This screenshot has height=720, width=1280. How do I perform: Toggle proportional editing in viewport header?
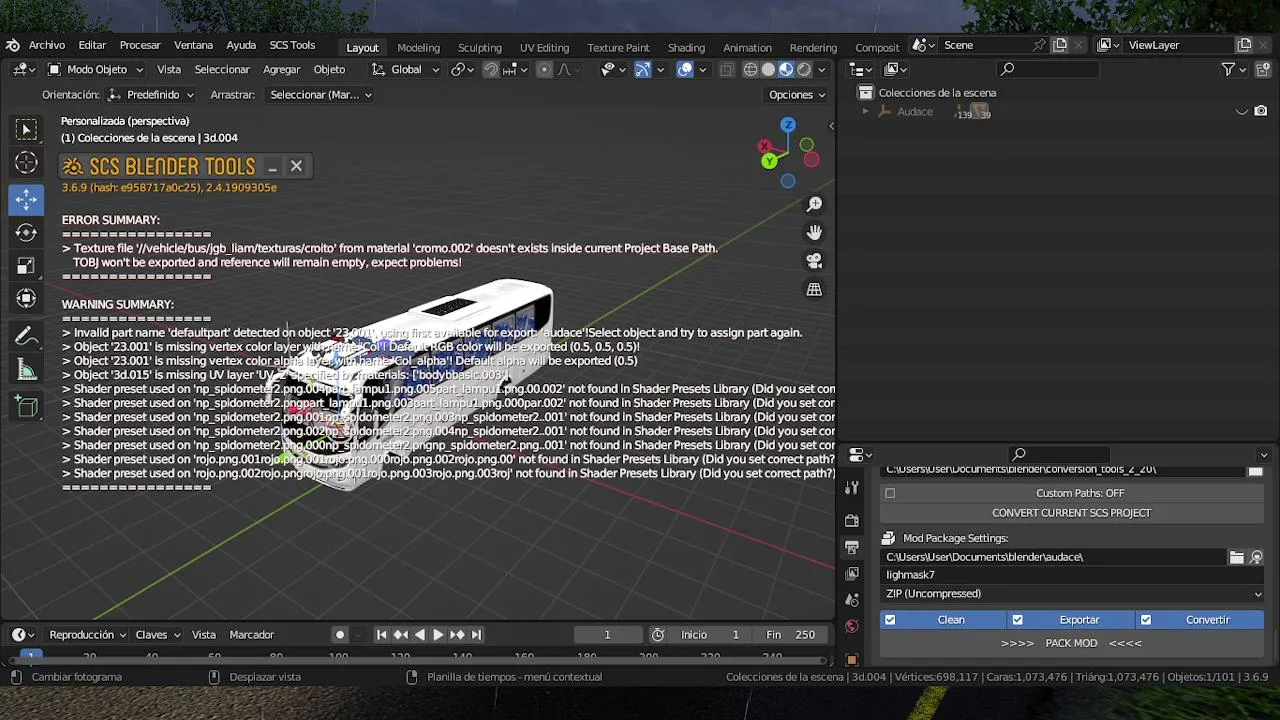544,70
